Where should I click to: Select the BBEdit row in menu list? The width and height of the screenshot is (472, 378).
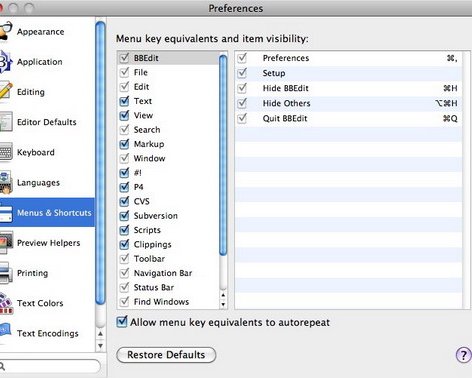point(168,58)
